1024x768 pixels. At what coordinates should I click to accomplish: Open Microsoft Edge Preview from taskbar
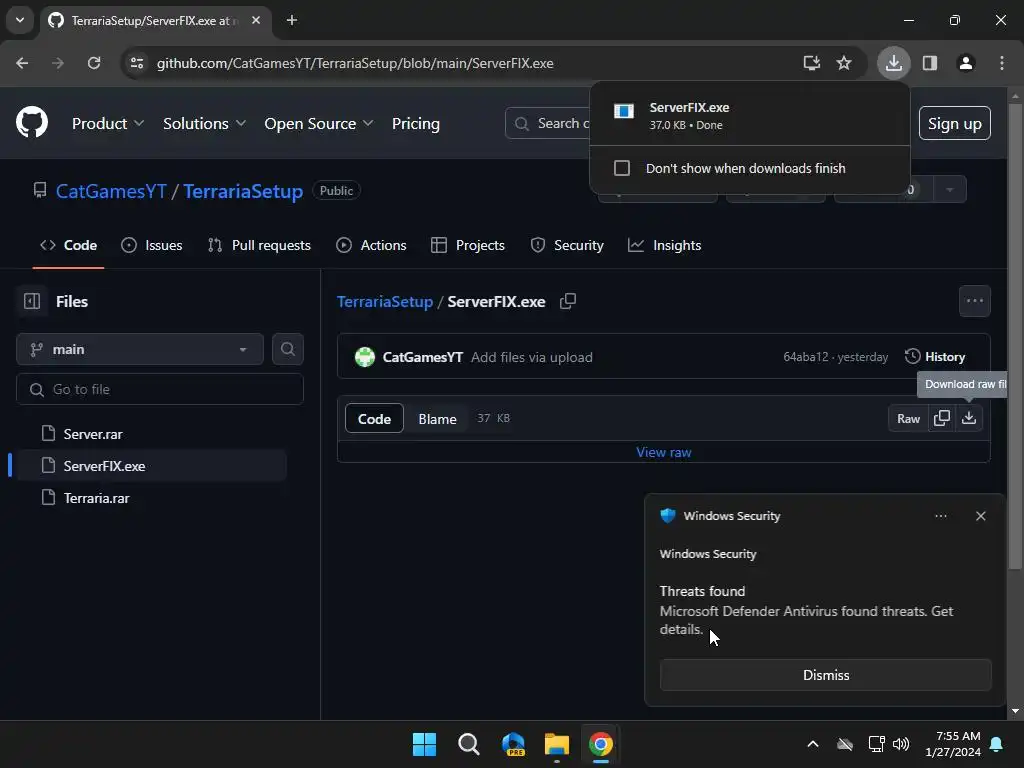coord(513,744)
